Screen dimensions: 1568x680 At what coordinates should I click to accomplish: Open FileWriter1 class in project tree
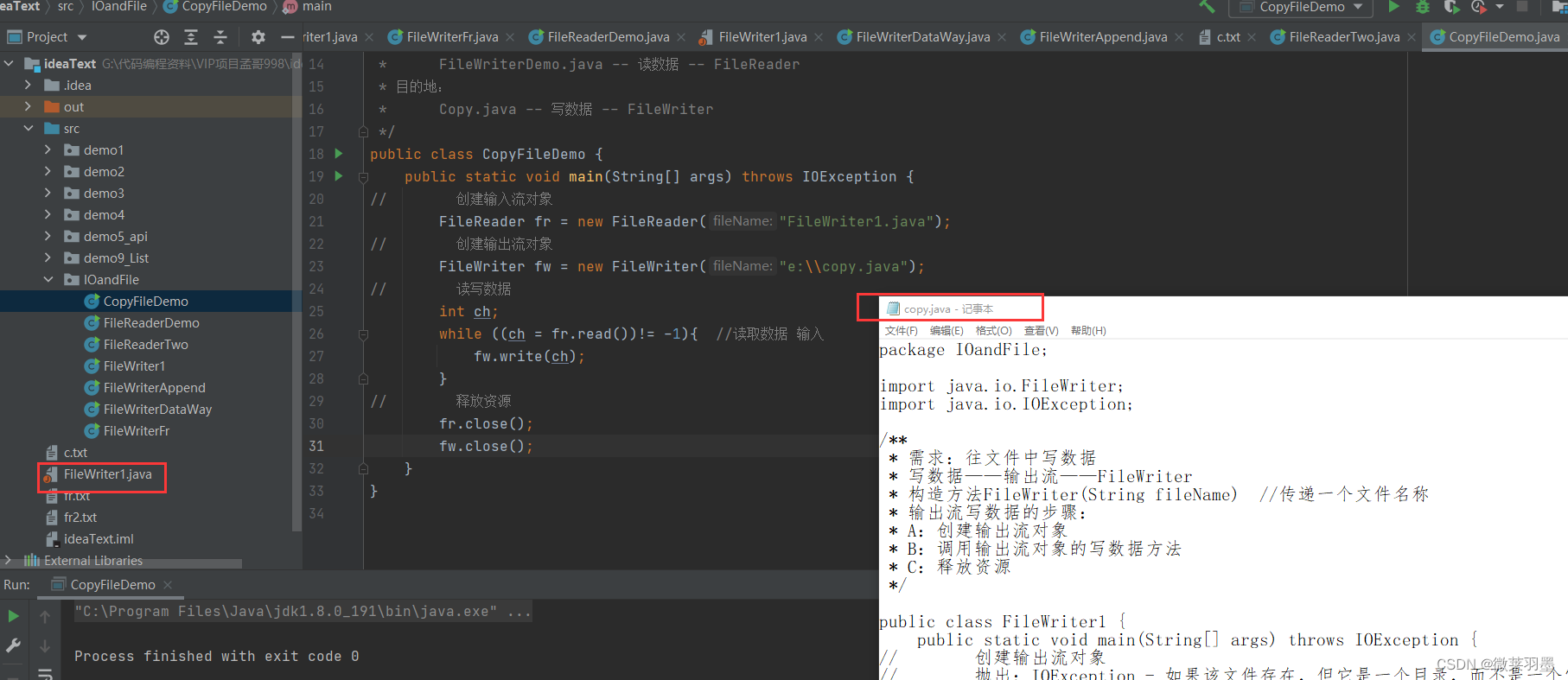(134, 365)
